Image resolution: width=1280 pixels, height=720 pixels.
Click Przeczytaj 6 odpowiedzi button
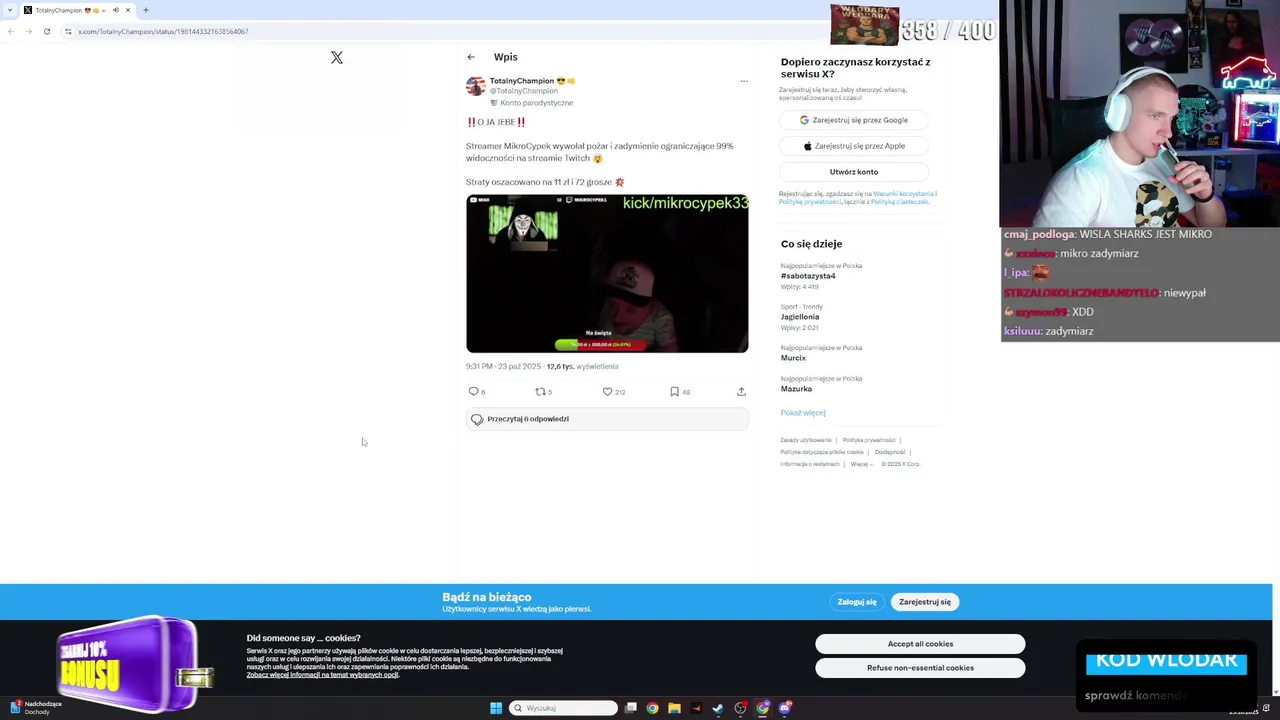coord(607,419)
